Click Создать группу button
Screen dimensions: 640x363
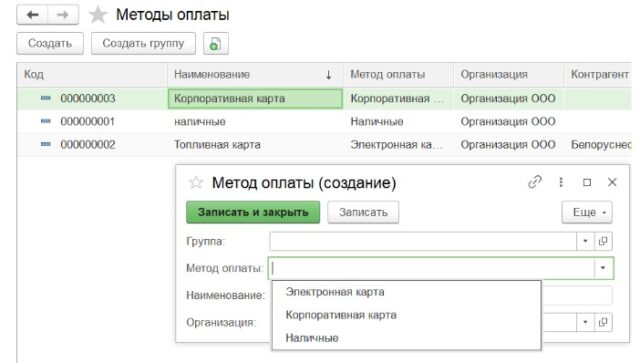(x=143, y=43)
